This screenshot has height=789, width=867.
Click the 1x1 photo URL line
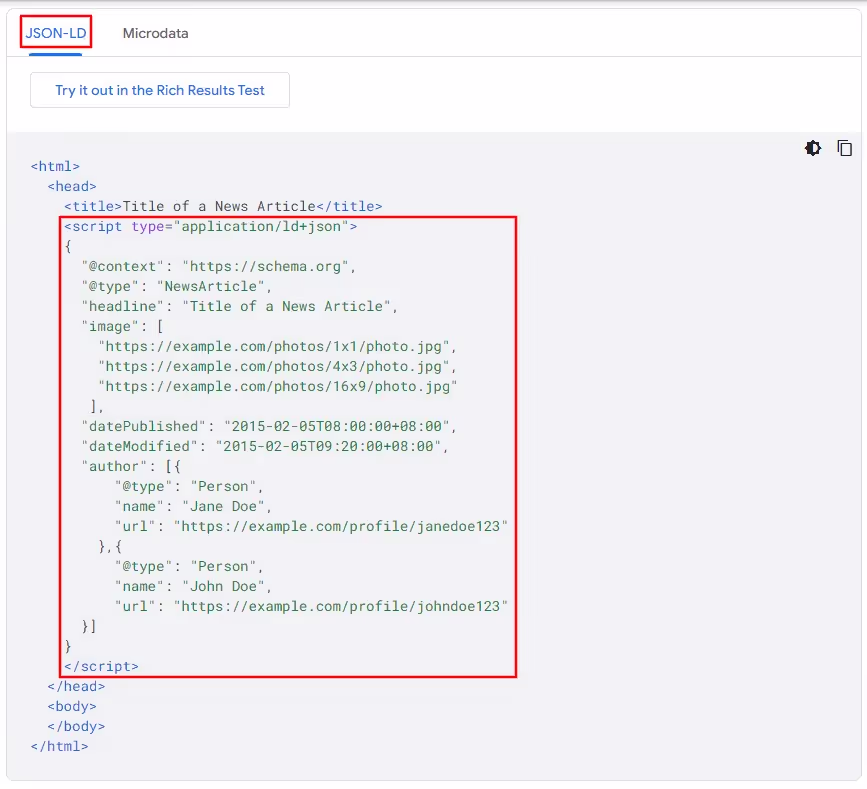[x=277, y=347]
